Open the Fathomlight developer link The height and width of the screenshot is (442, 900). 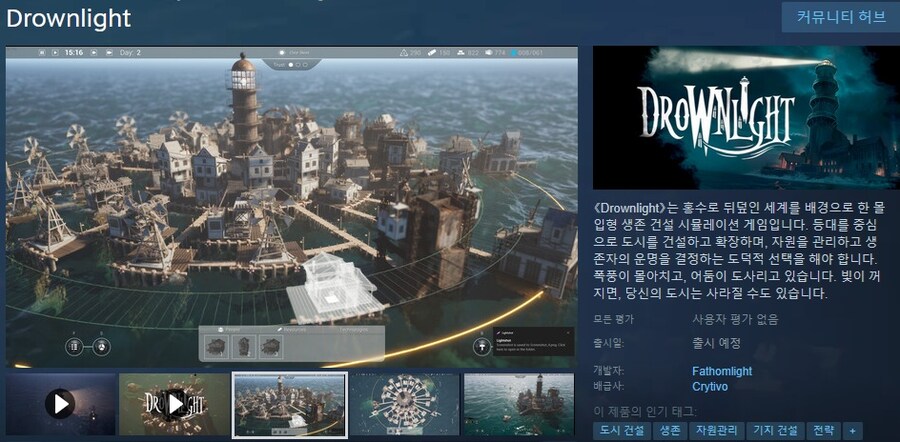click(x=722, y=371)
